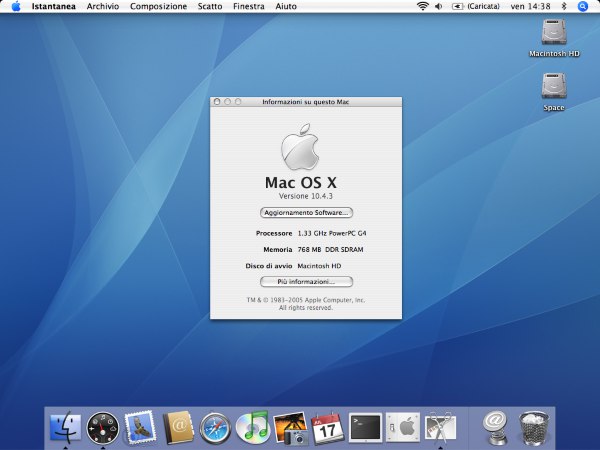Launch Safari compass icon
The width and height of the screenshot is (600, 450).
(x=215, y=428)
